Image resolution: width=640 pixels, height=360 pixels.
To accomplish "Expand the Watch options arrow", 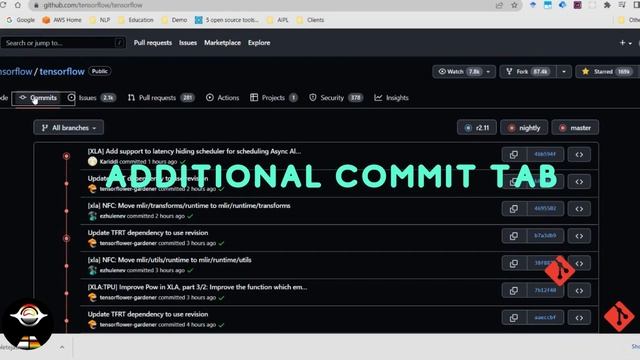I will (x=488, y=71).
